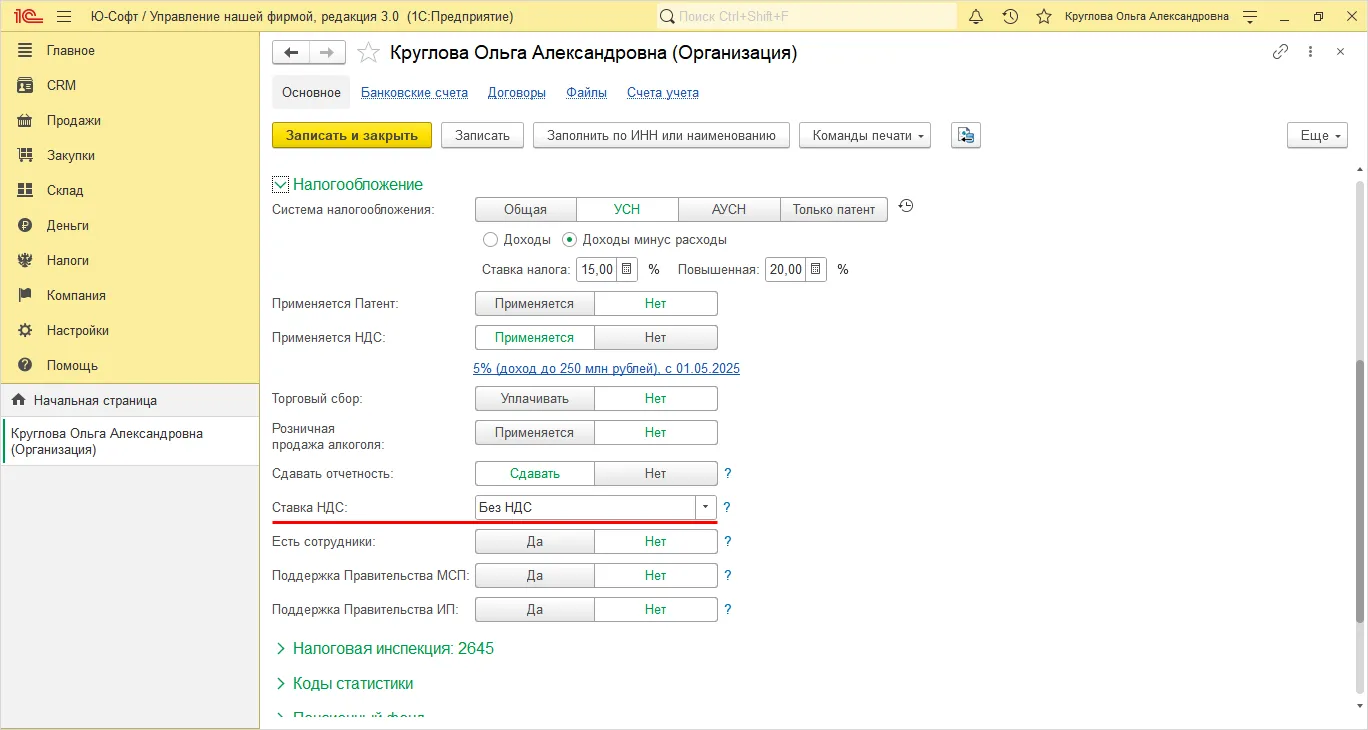
Task: Open help for Поддержка Правительства ИП
Action: point(728,609)
